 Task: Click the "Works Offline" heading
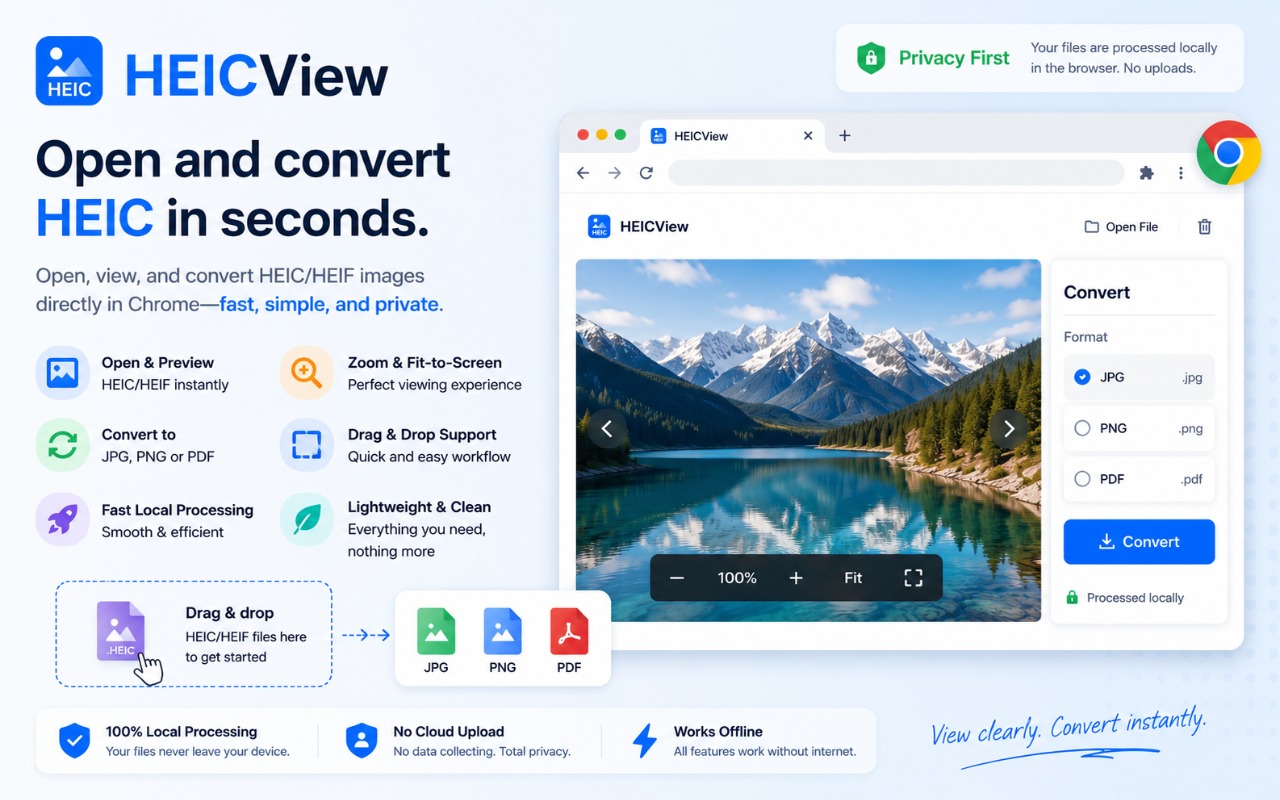[718, 732]
